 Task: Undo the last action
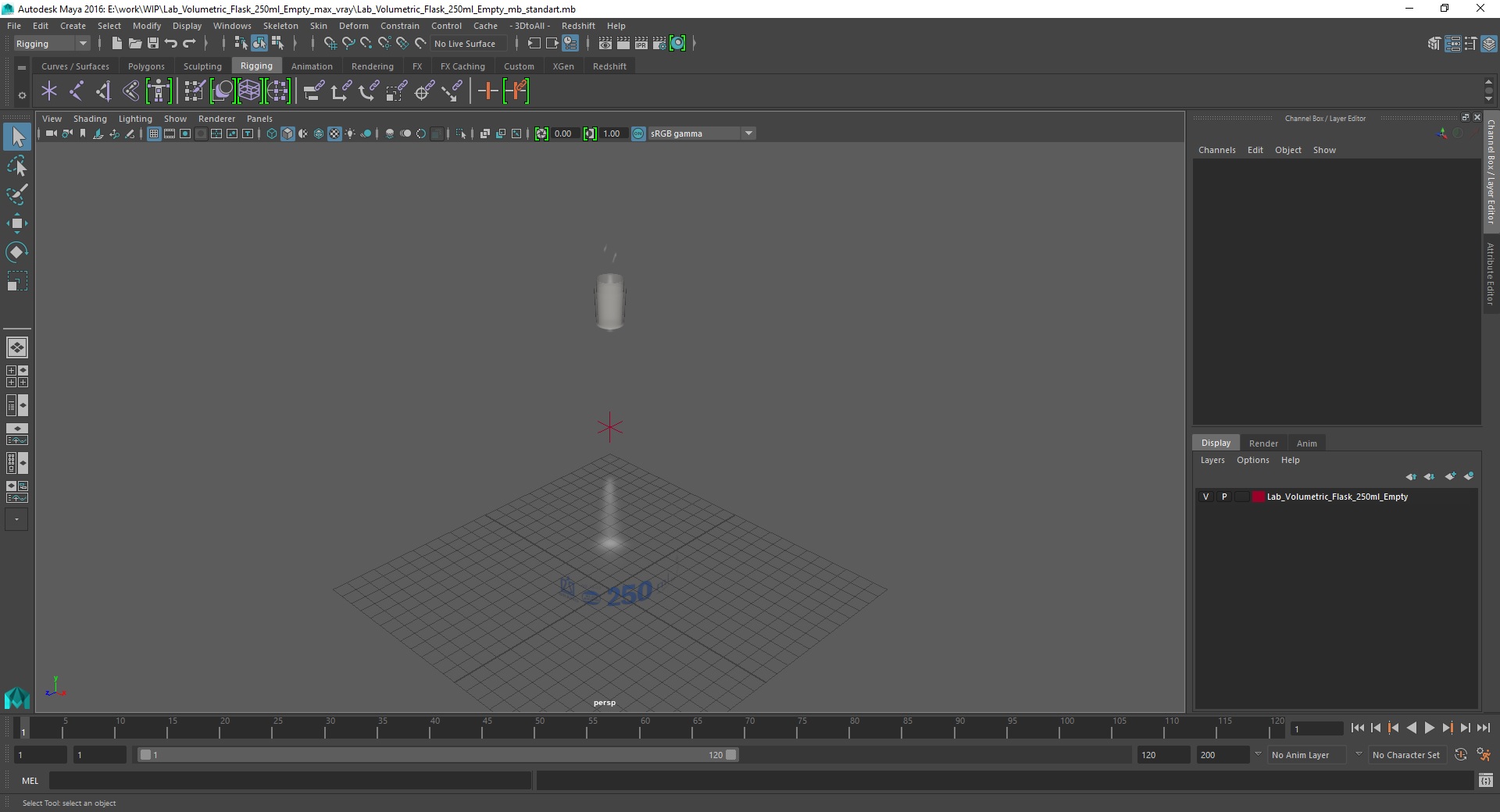[x=171, y=44]
